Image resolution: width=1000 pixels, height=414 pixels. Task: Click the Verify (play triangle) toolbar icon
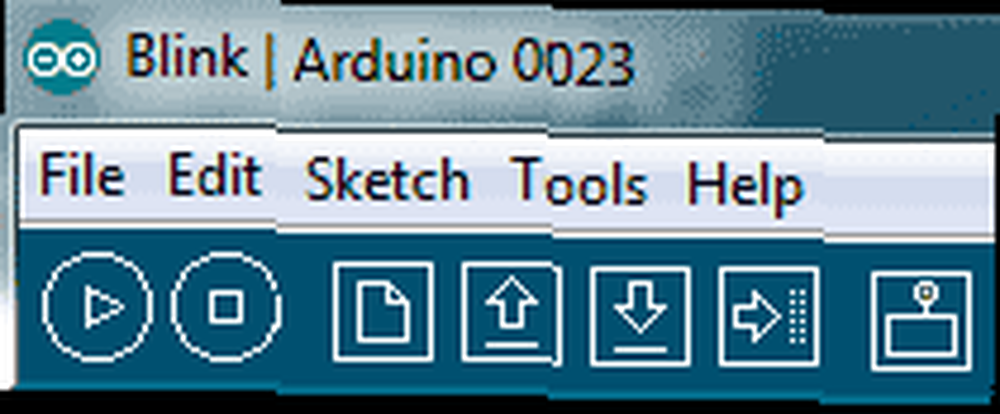[x=98, y=307]
